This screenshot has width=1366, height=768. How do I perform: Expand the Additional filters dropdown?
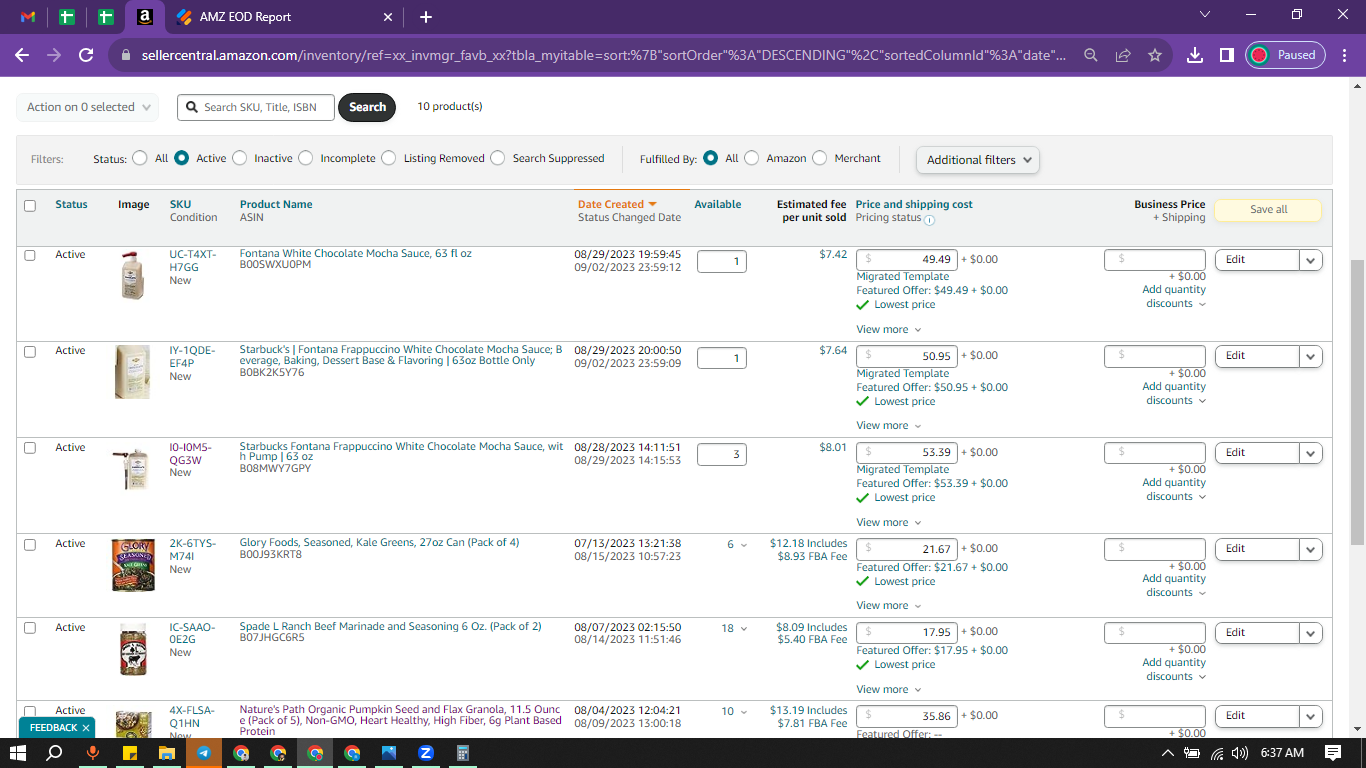click(x=978, y=160)
